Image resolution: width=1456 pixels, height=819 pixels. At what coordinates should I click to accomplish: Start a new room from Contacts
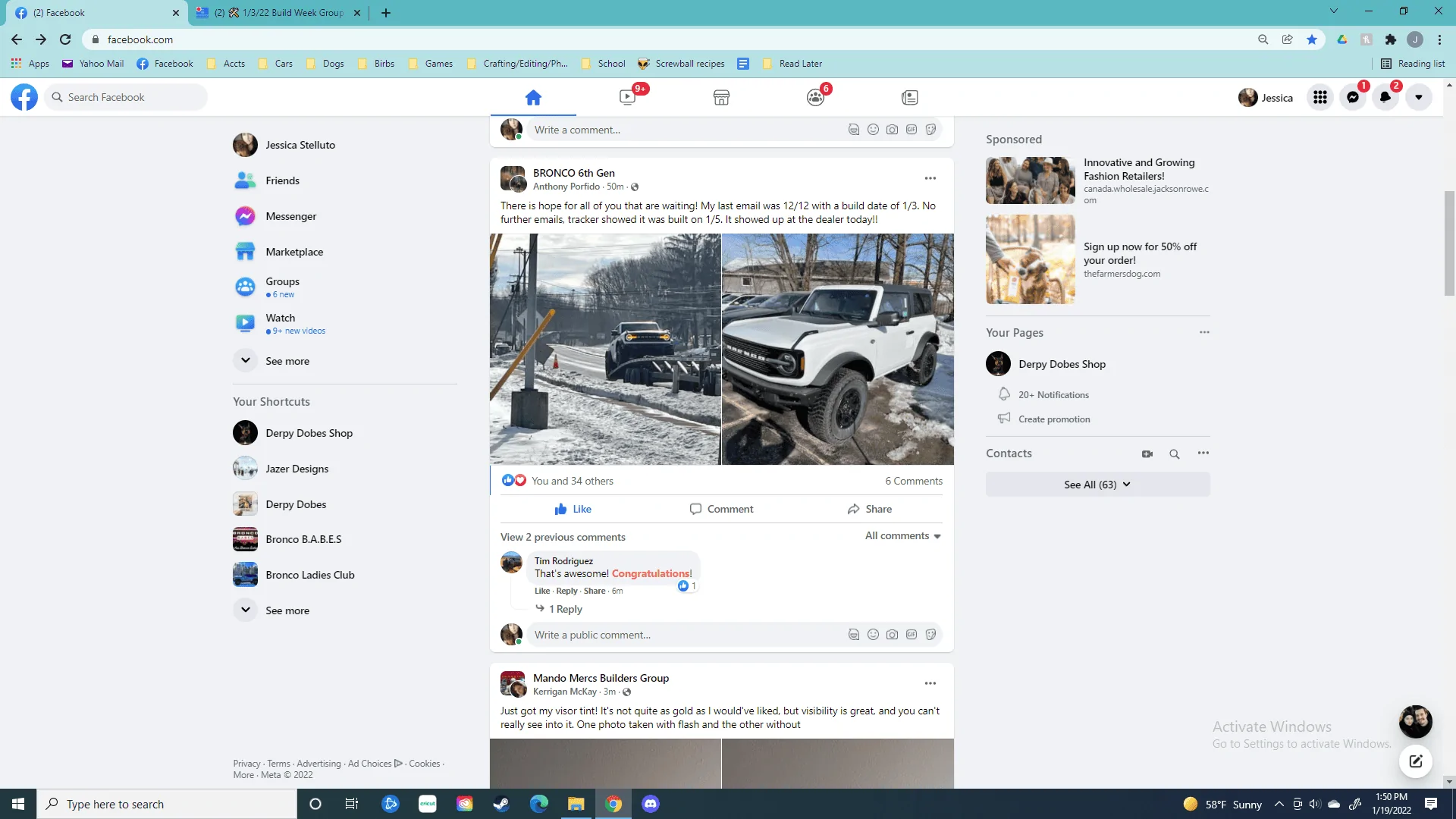(x=1147, y=453)
